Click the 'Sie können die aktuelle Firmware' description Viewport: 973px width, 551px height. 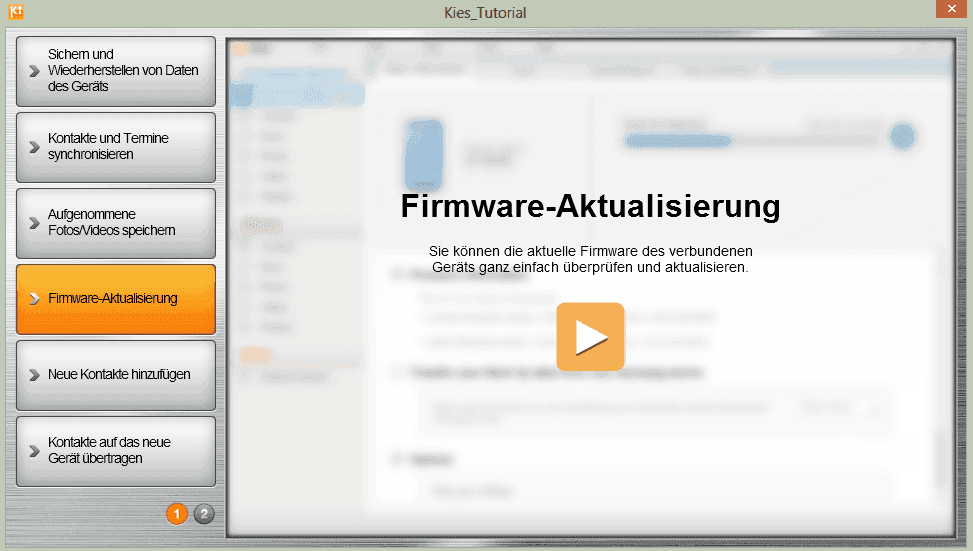(590, 259)
